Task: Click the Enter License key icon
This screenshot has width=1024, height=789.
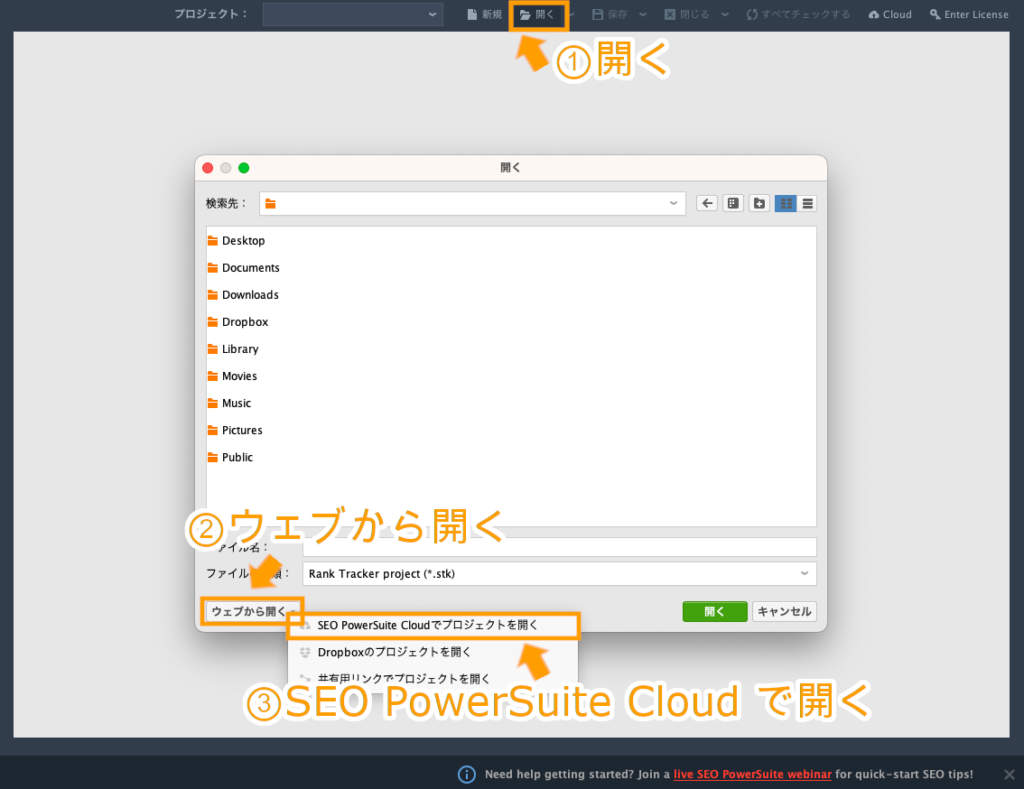Action: pyautogui.click(x=935, y=14)
